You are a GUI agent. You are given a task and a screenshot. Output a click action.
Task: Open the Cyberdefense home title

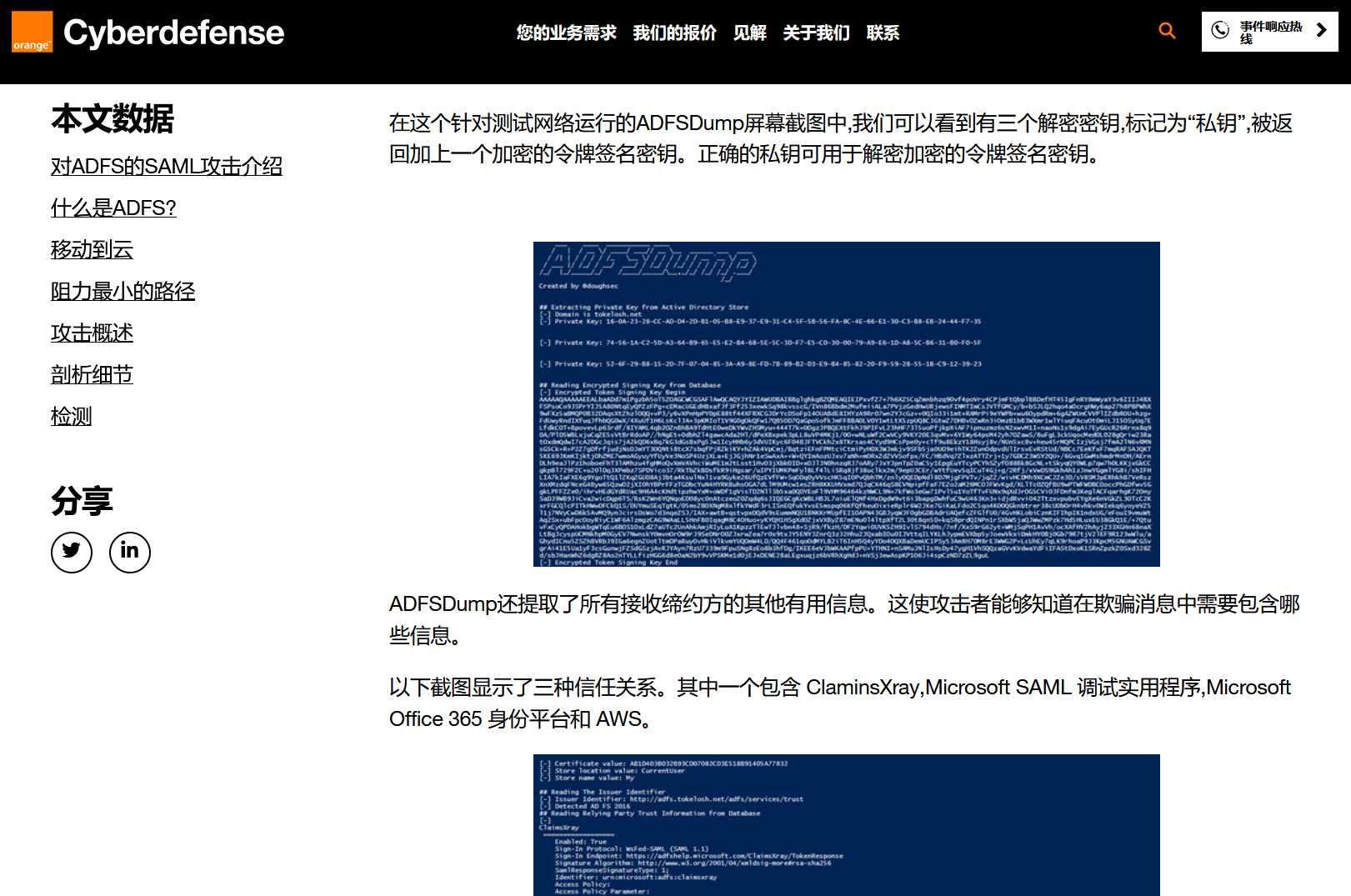coord(173,33)
